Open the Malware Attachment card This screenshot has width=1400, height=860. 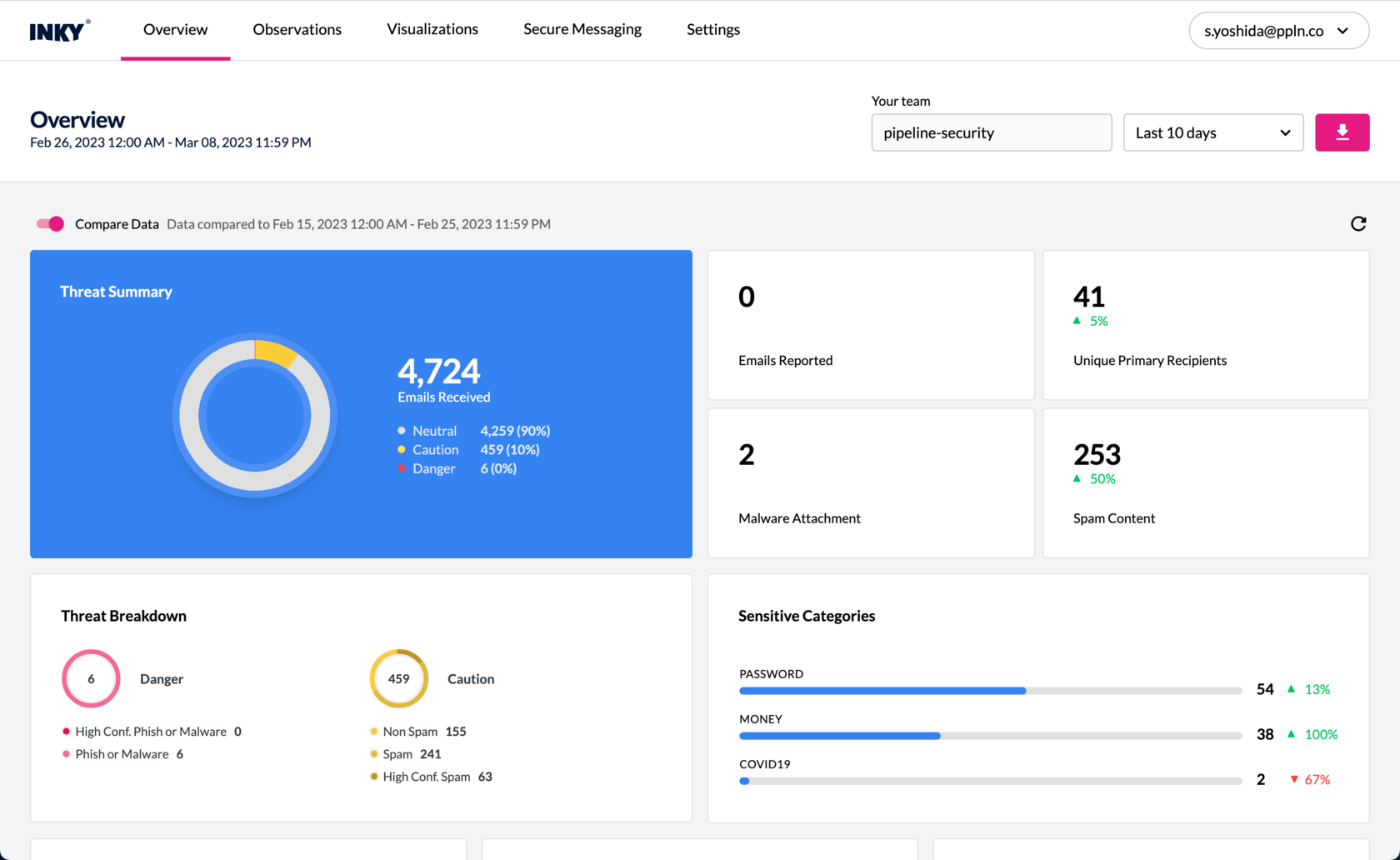870,482
